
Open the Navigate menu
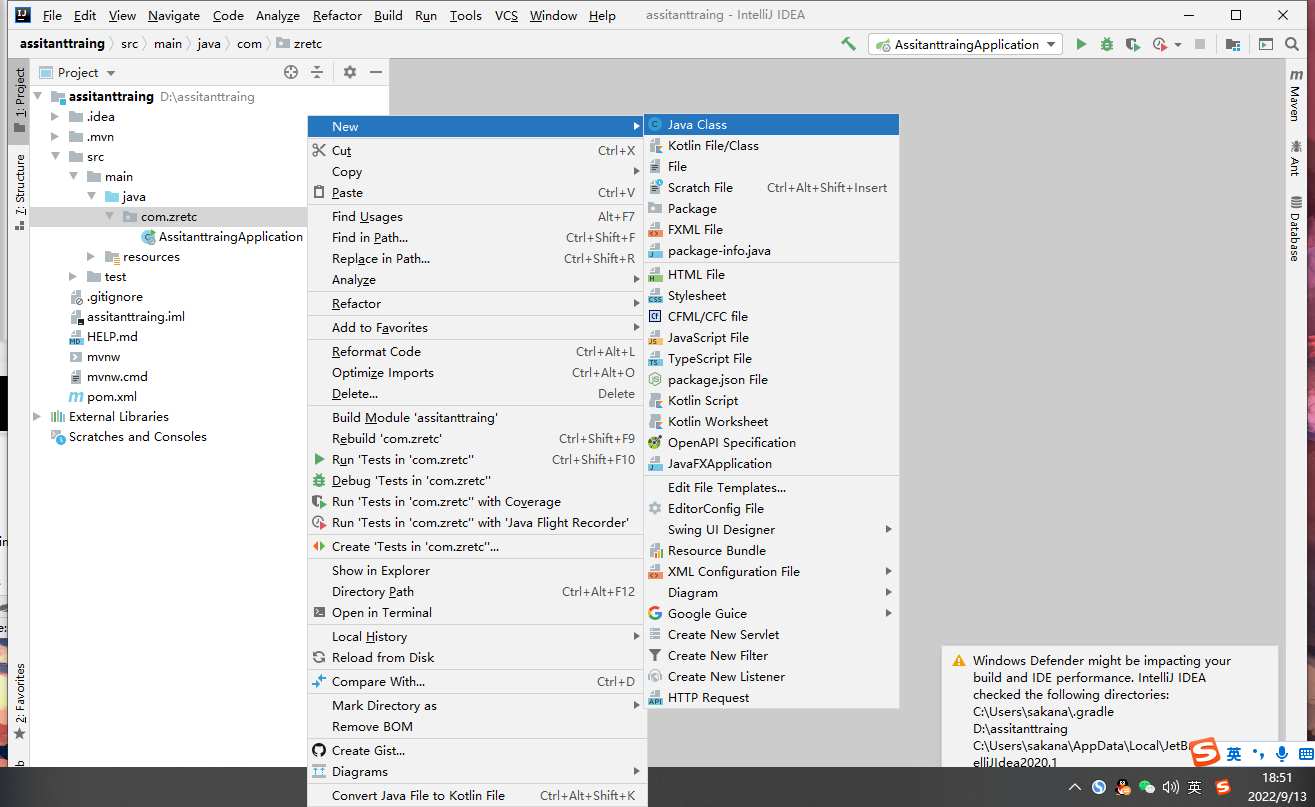(x=174, y=15)
